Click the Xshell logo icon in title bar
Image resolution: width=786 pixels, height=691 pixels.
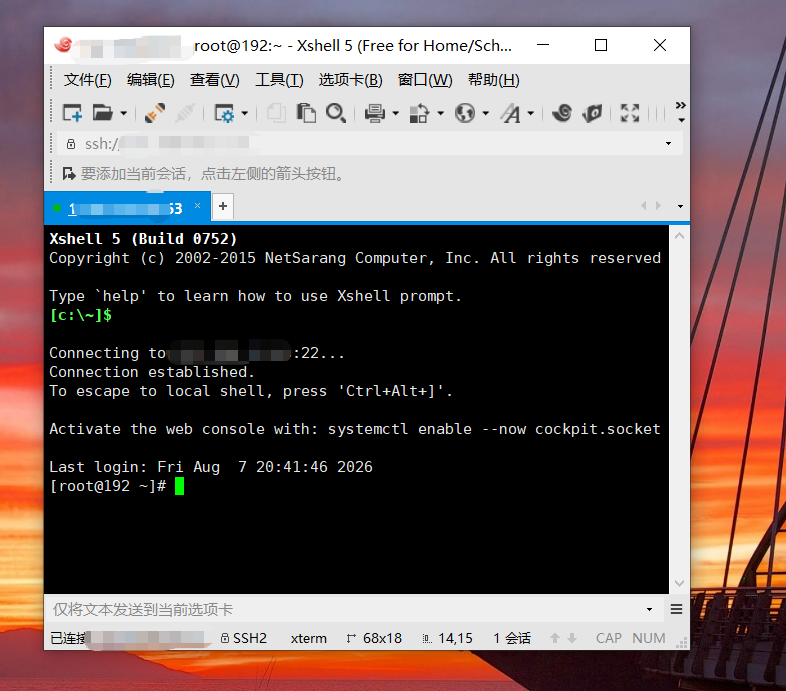(x=64, y=45)
